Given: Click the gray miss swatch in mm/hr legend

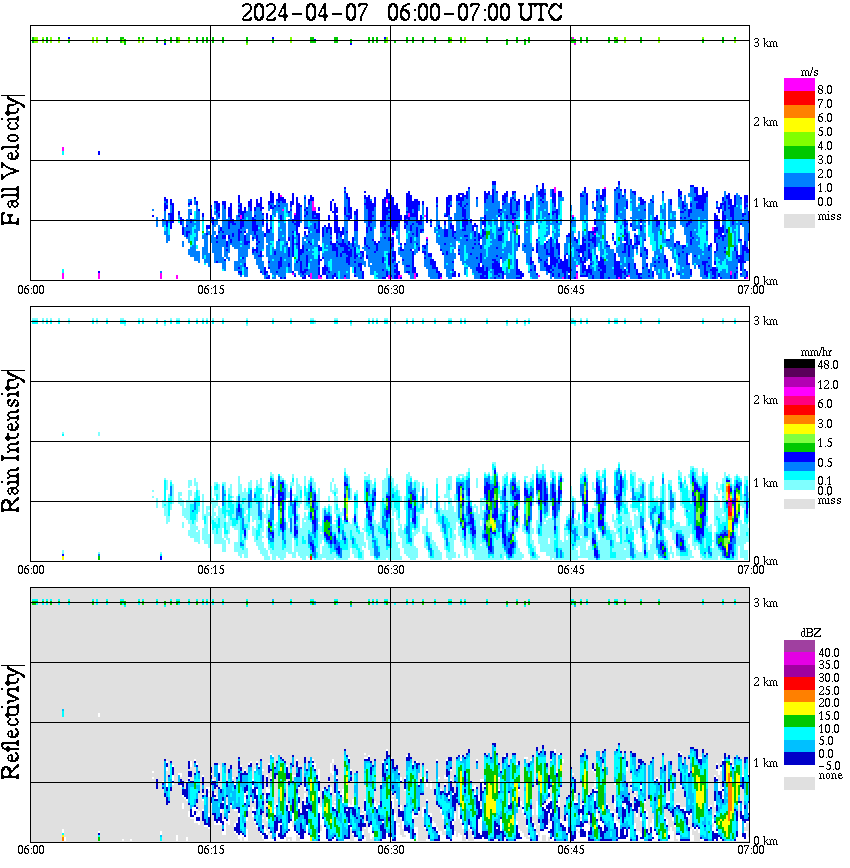Looking at the screenshot, I should coord(799,503).
